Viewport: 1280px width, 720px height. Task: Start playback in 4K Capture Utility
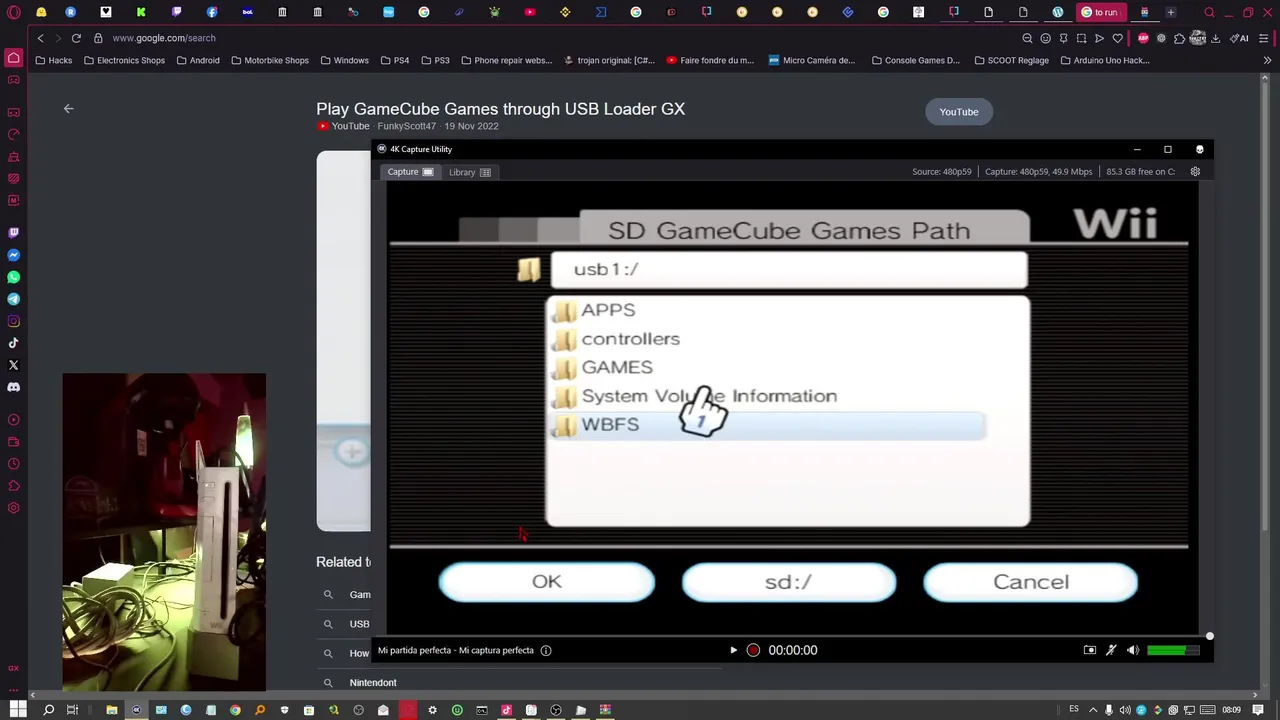733,650
